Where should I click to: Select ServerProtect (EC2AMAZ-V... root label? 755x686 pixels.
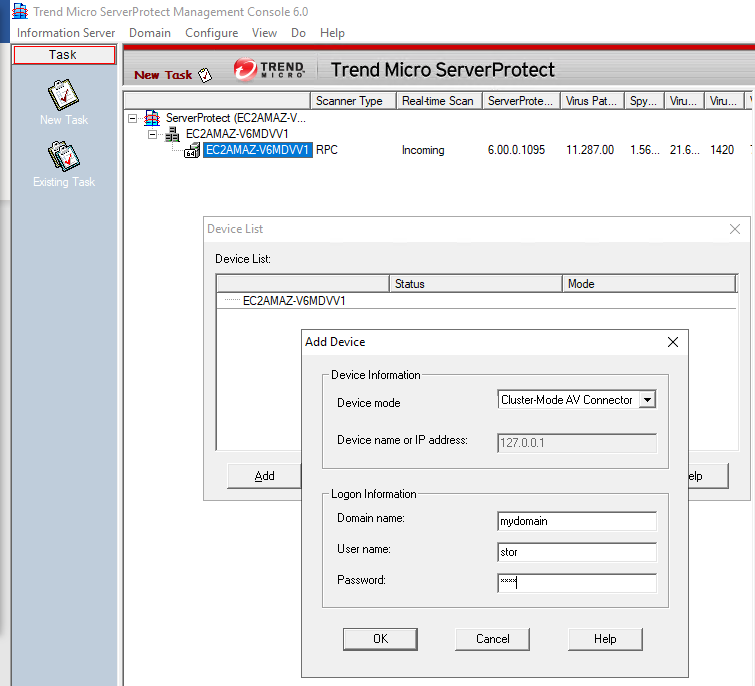[235, 118]
